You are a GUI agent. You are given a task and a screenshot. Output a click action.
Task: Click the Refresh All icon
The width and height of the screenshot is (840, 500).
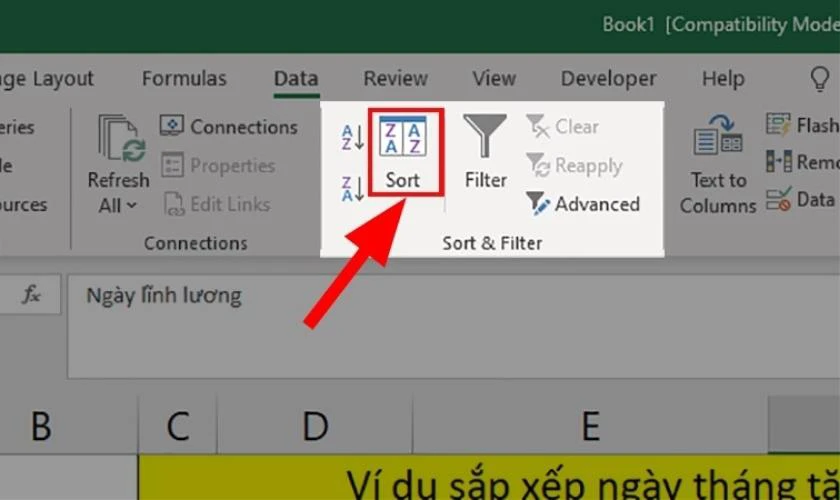pos(121,138)
